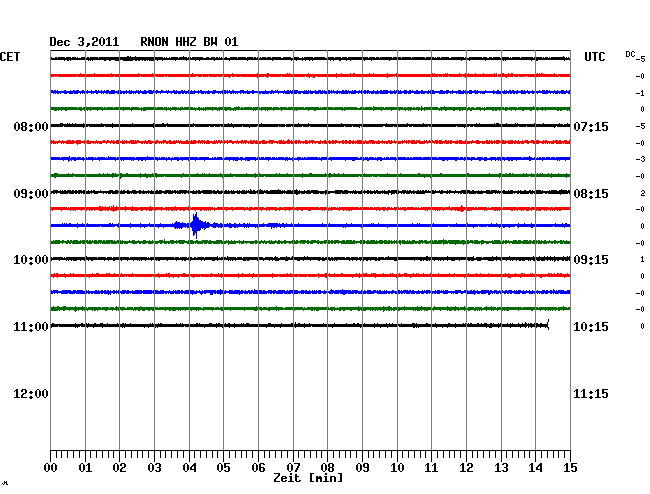This screenshot has width=650, height=494.
Task: Click the "DC" column header
Action: (630, 54)
